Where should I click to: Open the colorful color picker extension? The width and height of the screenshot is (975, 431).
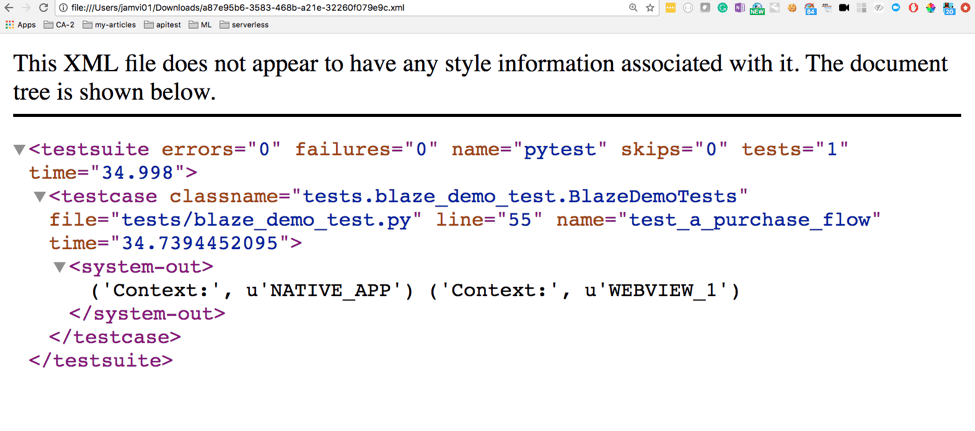[931, 8]
